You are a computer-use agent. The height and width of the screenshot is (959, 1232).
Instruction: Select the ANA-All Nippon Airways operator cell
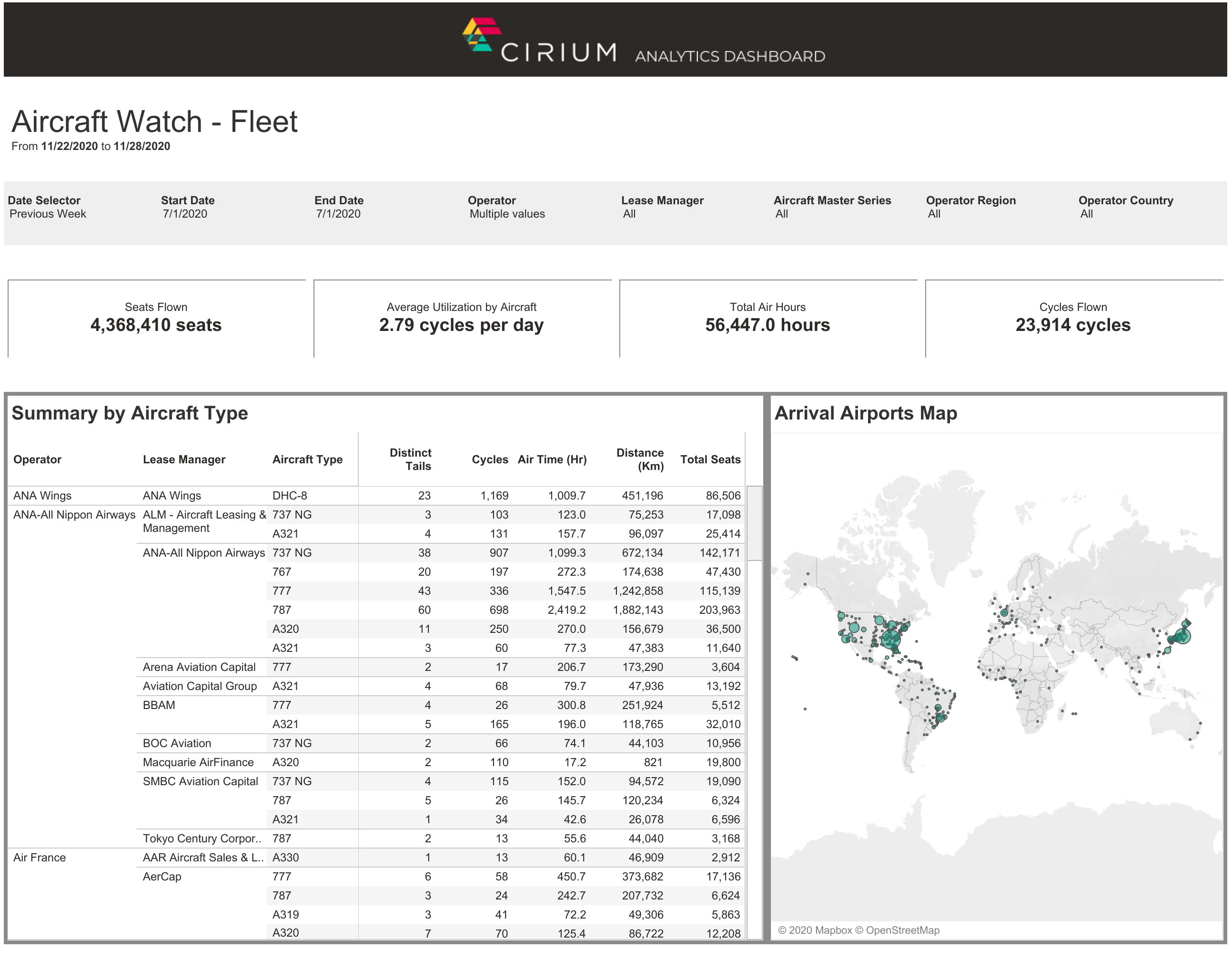click(74, 515)
